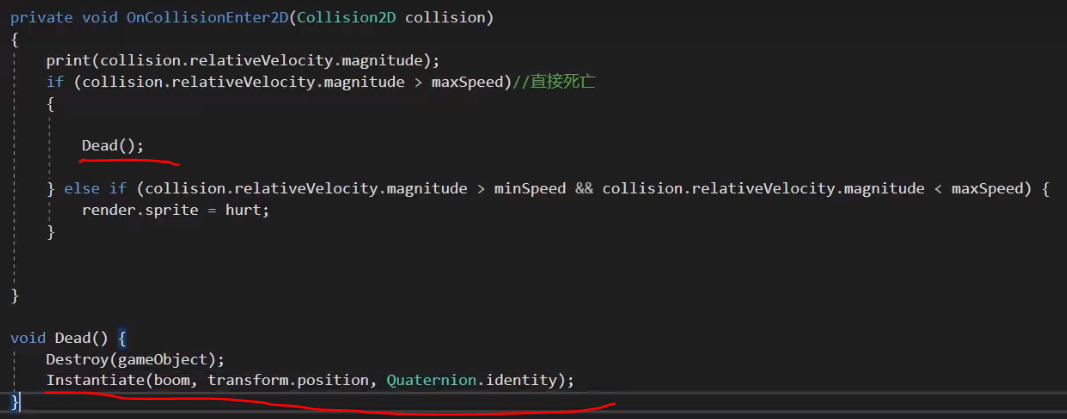Viewport: 1067px width, 419px height.
Task: Click the gameObject argument
Action: point(163,359)
